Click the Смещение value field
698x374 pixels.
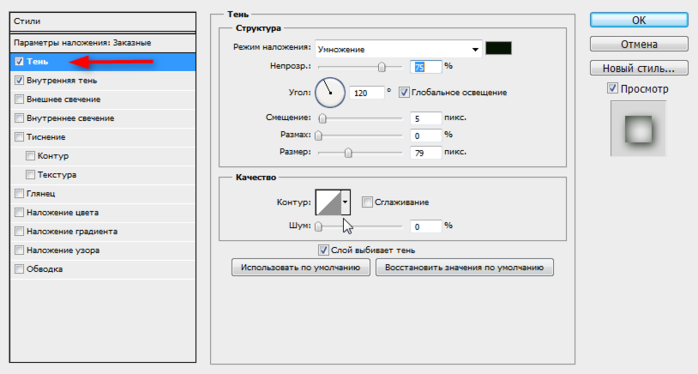coord(426,118)
